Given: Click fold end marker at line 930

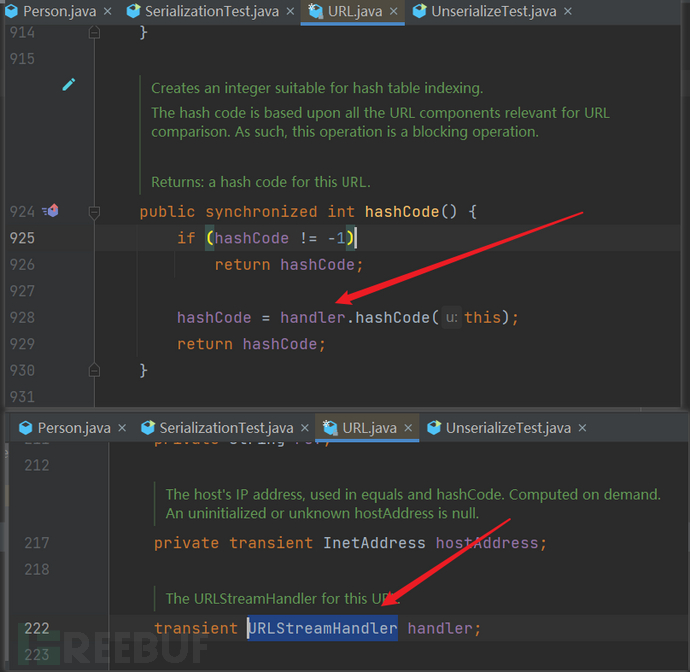Looking at the screenshot, I should [x=94, y=370].
